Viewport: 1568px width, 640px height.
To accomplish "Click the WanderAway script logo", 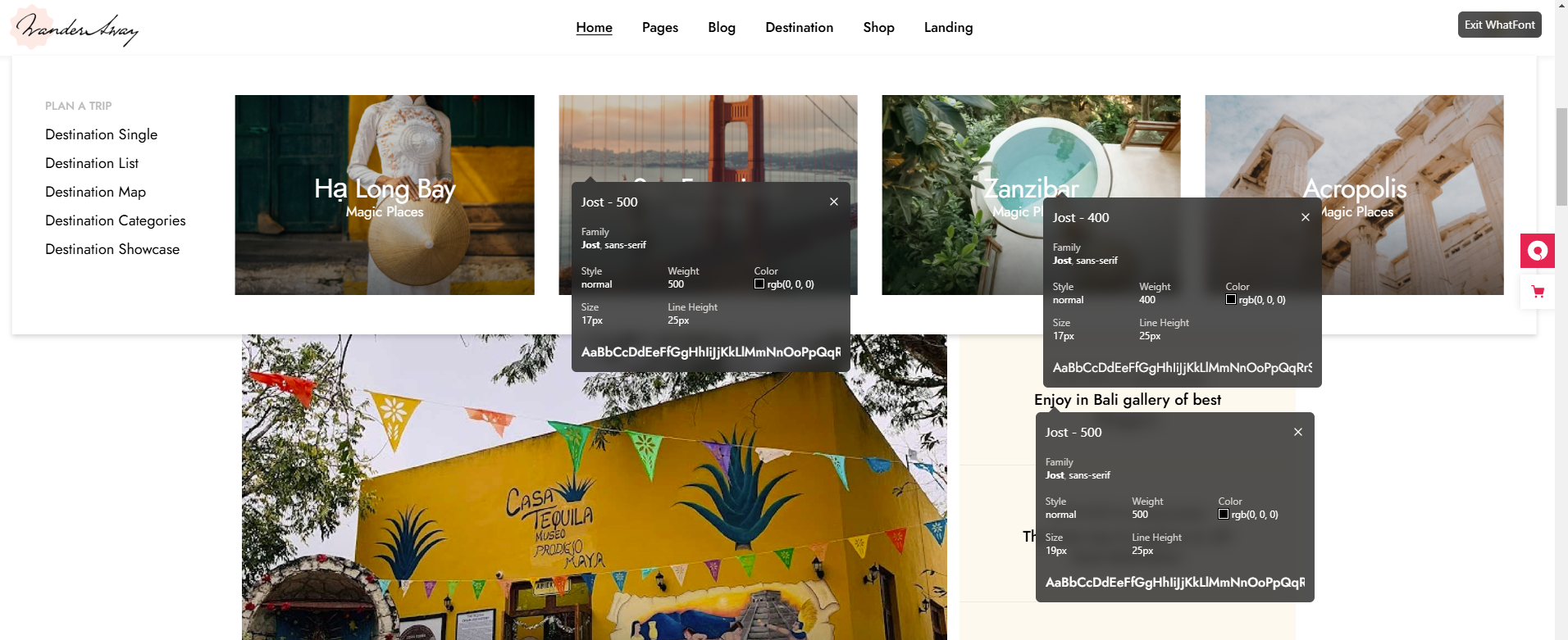I will [75, 27].
